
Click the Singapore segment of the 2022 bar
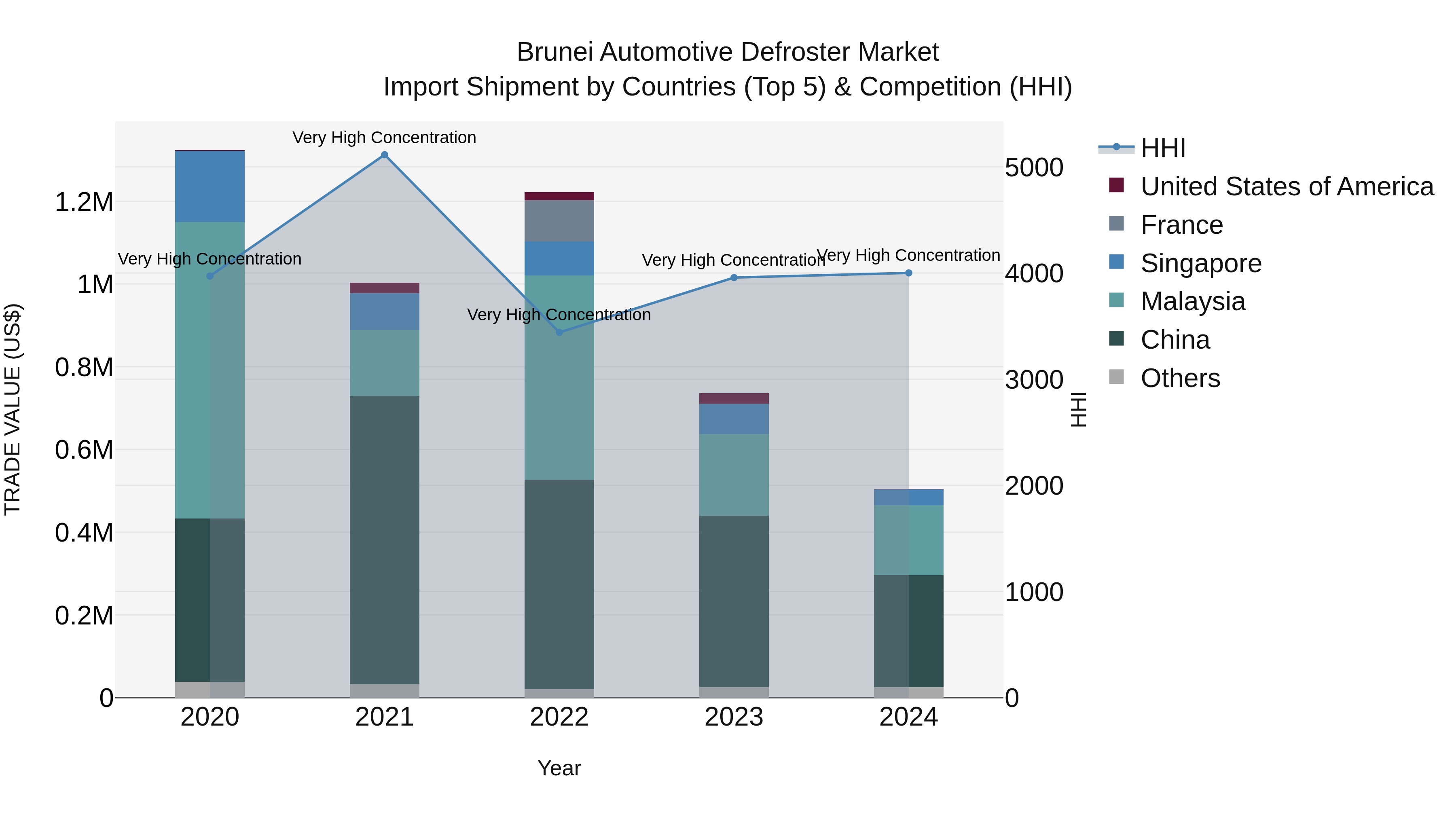pos(560,259)
